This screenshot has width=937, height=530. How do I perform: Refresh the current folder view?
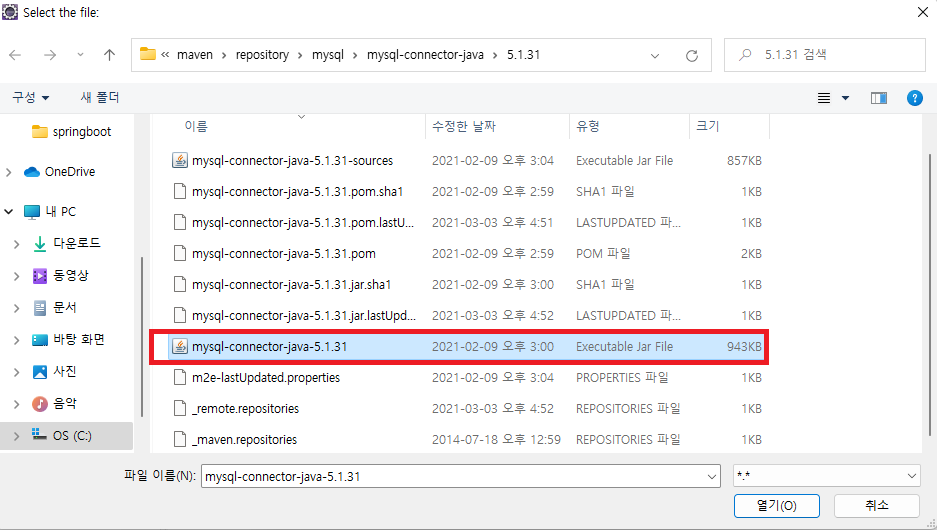[x=692, y=56]
